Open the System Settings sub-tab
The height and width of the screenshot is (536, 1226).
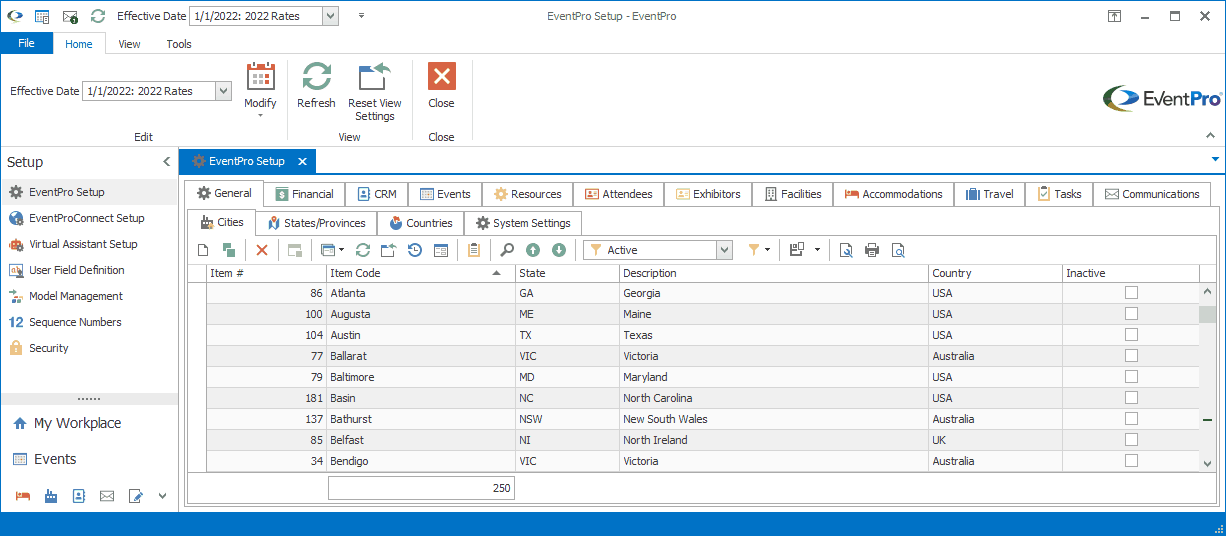(x=523, y=223)
